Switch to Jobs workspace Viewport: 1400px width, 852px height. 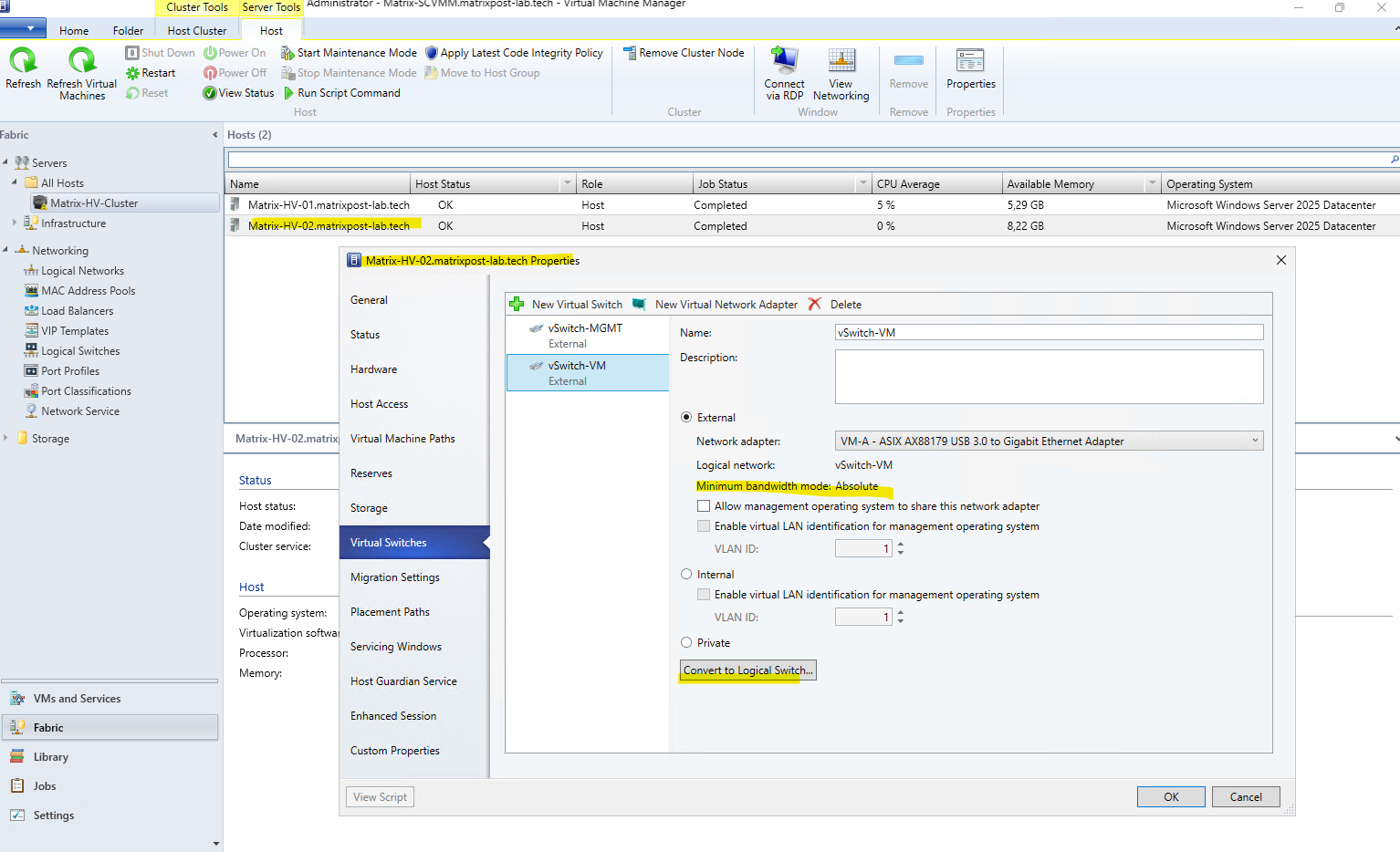pos(110,786)
